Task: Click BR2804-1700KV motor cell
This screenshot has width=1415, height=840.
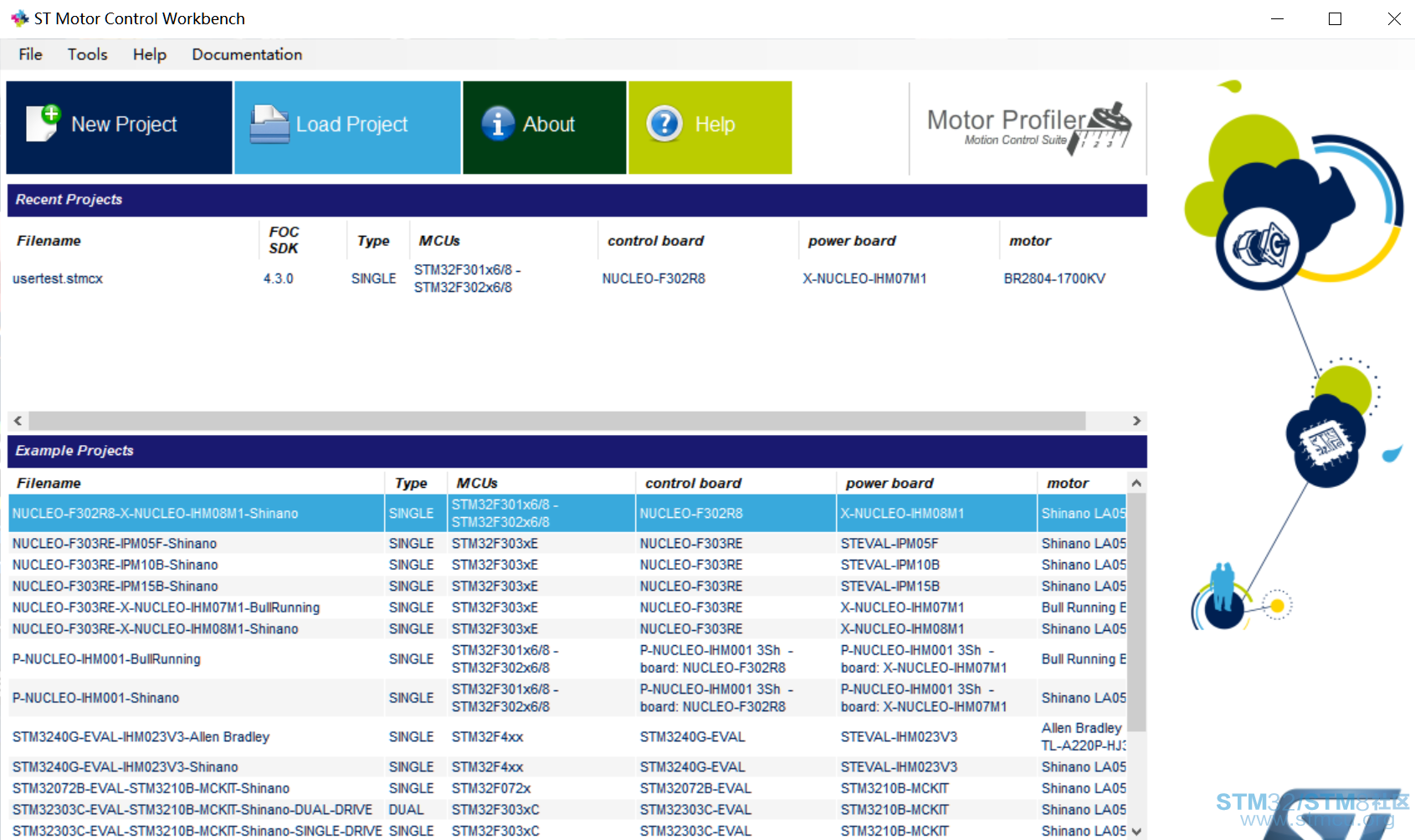Action: pos(1054,279)
